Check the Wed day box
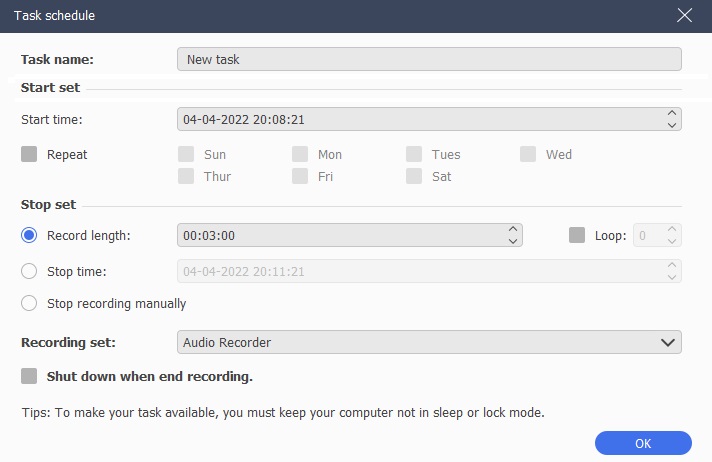The height and width of the screenshot is (462, 712). 528,154
